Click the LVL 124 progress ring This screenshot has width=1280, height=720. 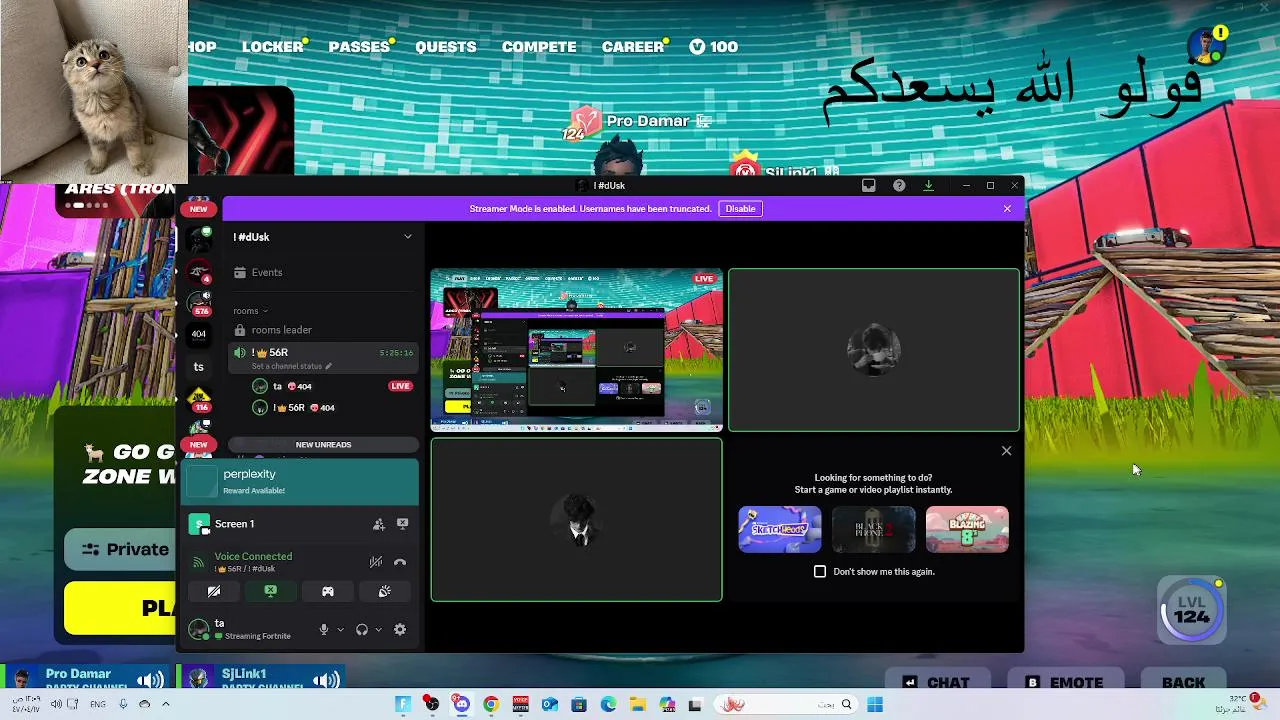pos(1191,610)
